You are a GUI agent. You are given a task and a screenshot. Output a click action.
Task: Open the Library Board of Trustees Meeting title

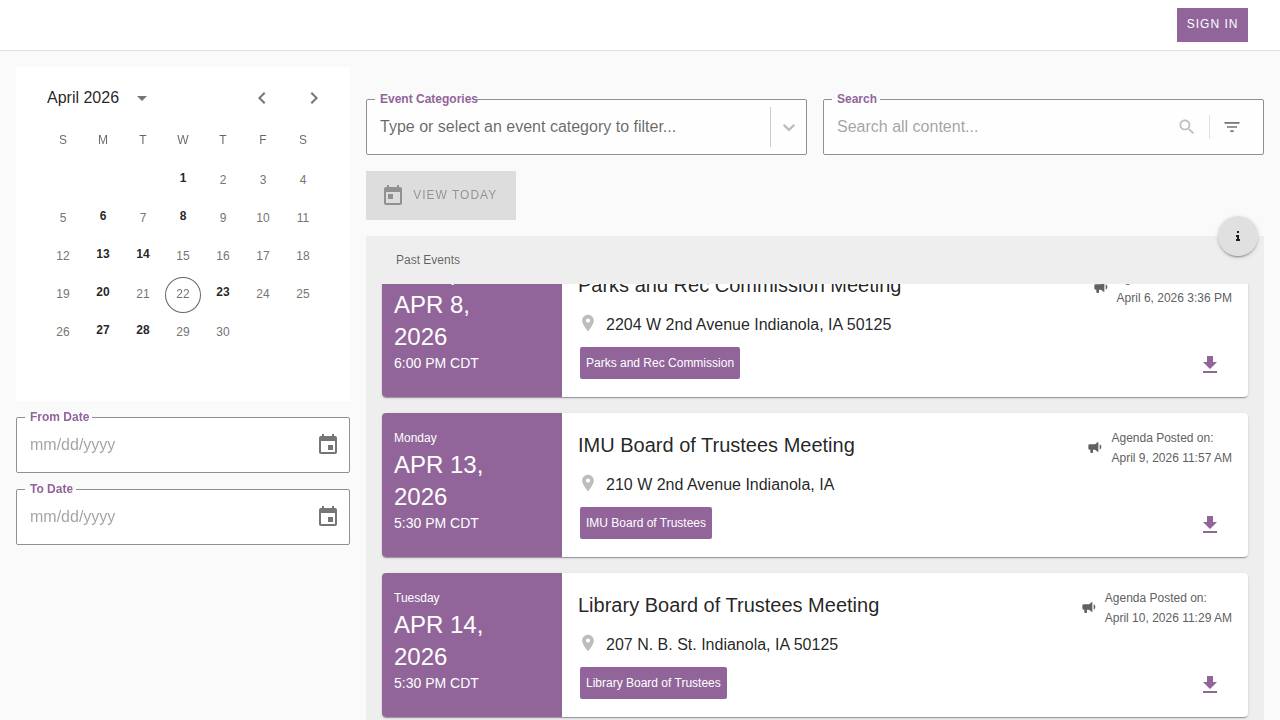(x=728, y=605)
